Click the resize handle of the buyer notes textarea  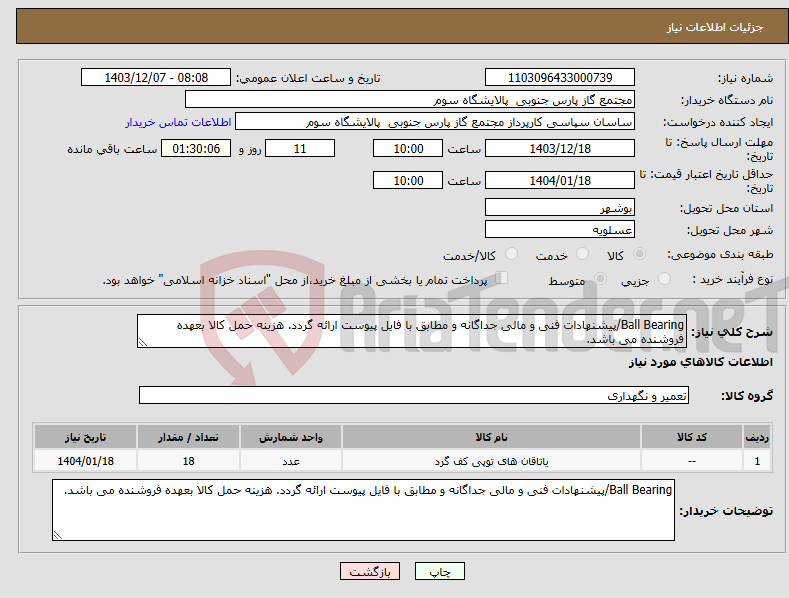click(58, 535)
